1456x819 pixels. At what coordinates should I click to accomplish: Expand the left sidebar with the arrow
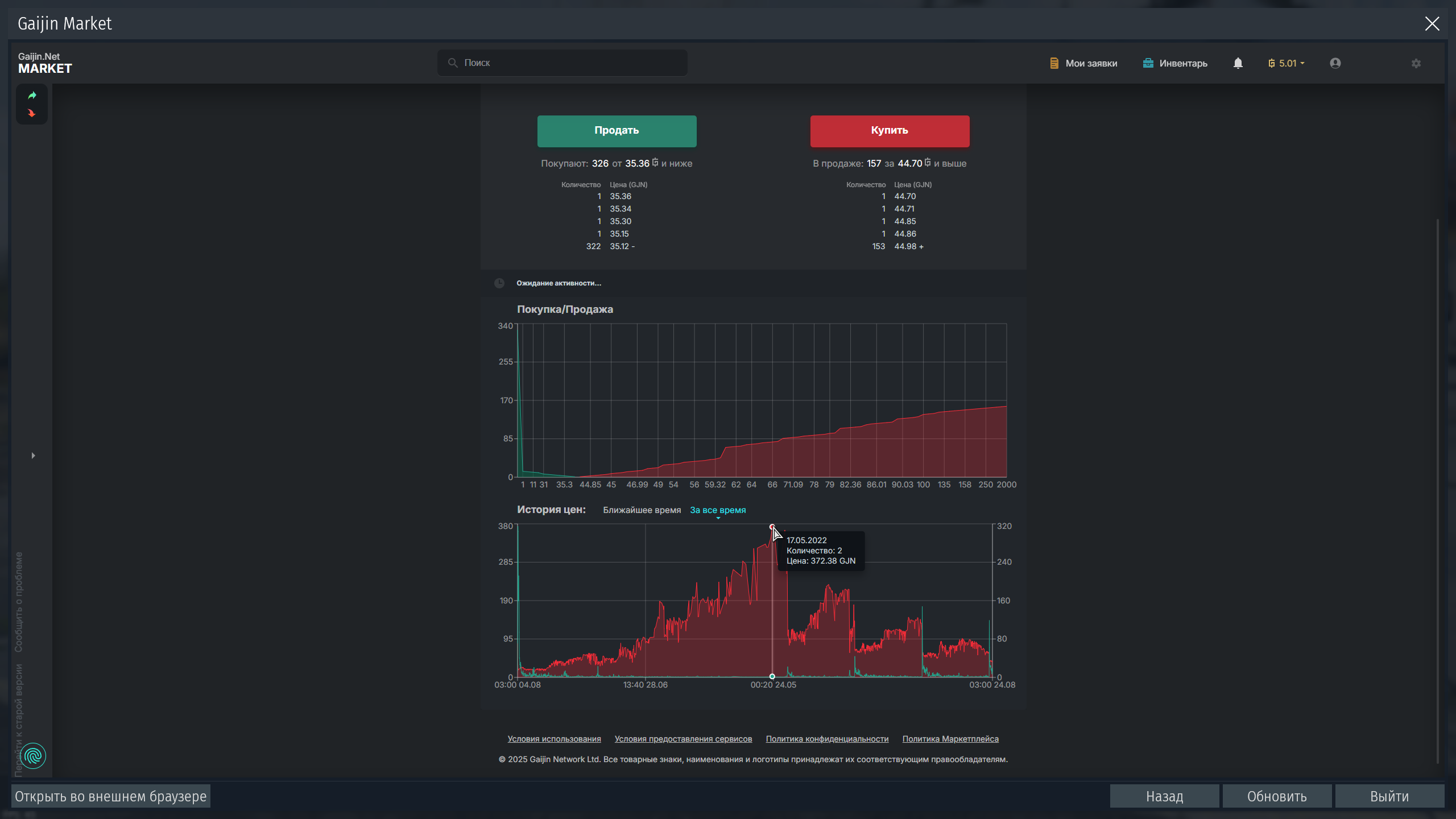[33, 456]
